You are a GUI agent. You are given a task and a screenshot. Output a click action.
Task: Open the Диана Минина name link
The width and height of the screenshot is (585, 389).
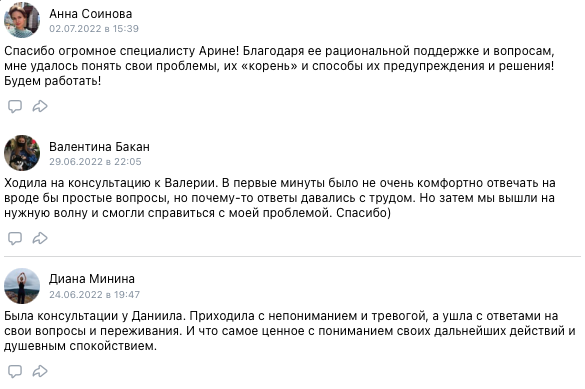[x=92, y=279]
